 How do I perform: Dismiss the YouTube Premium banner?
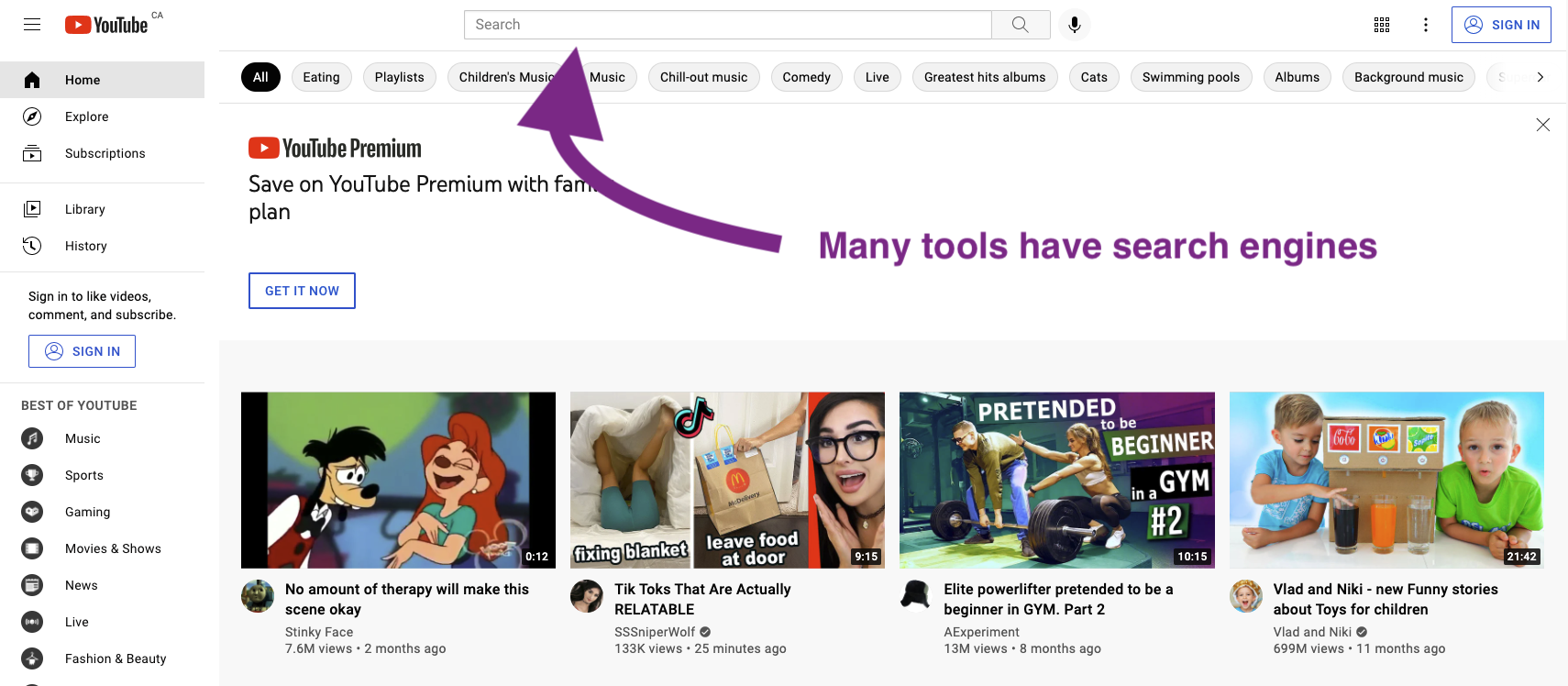[x=1543, y=125]
